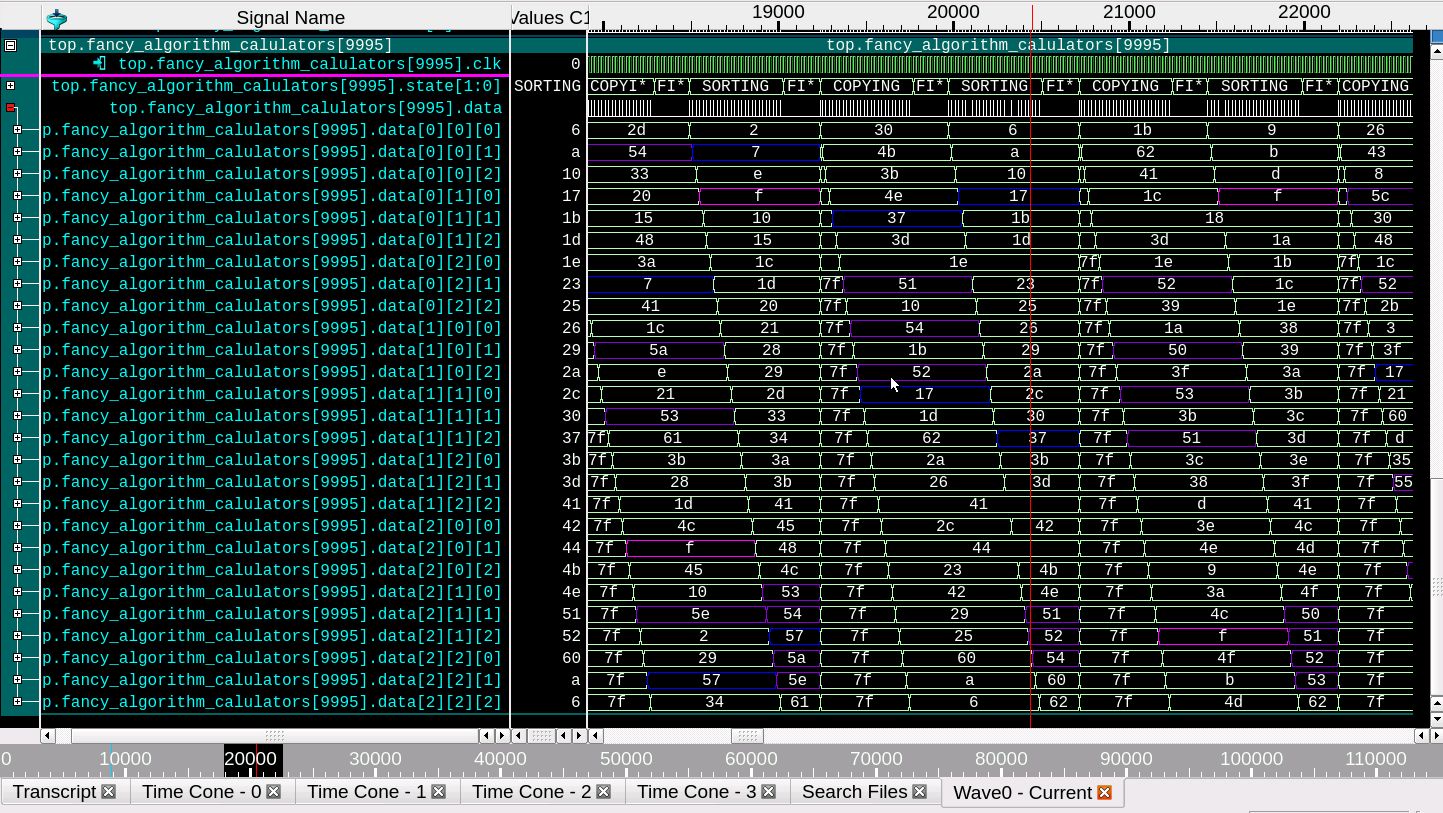Viewport: 1443px width, 813px height.
Task: Click the right arrow of waveform horizontal scrollbar
Action: point(1421,736)
